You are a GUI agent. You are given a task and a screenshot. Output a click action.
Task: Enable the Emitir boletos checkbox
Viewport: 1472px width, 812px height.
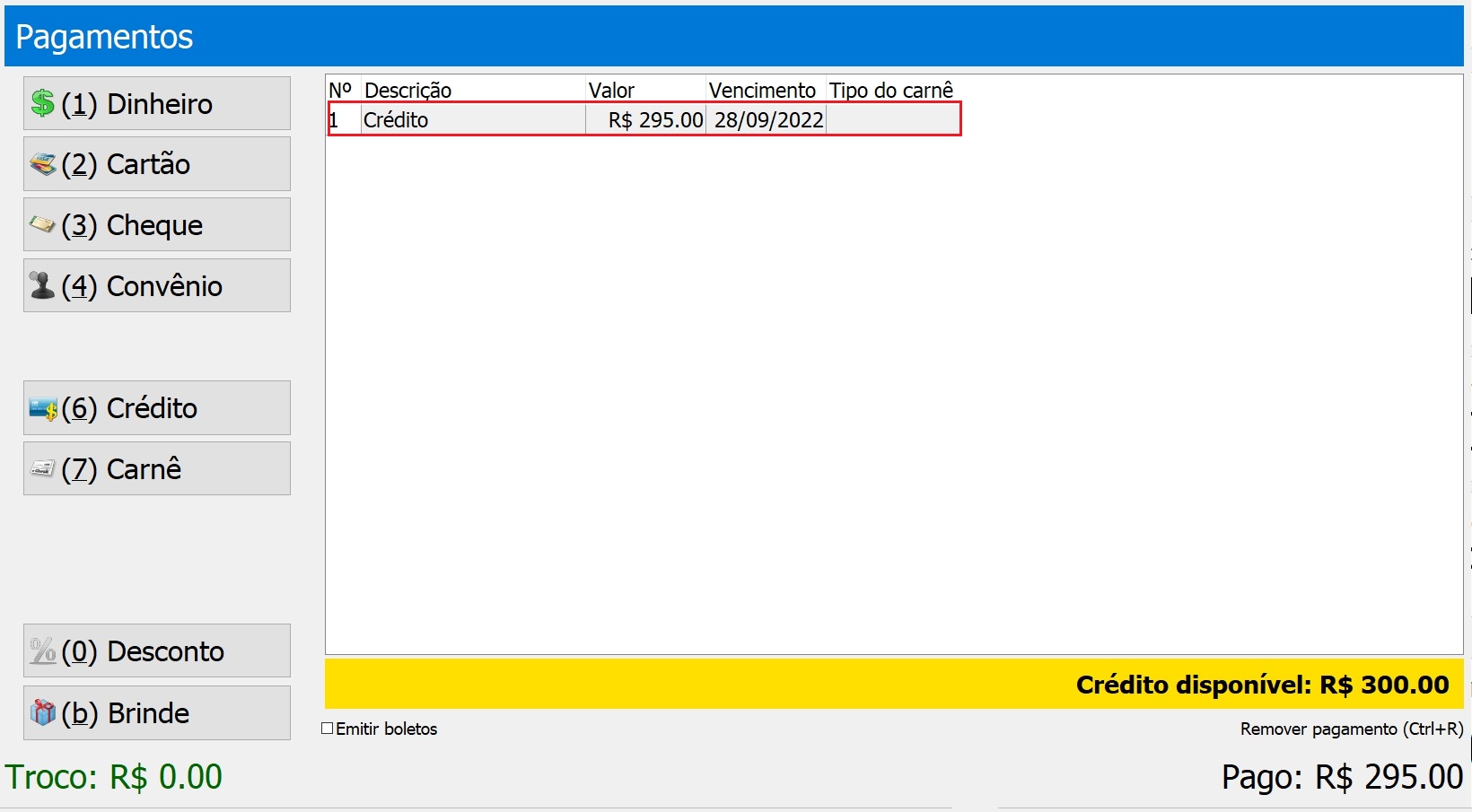[x=327, y=729]
